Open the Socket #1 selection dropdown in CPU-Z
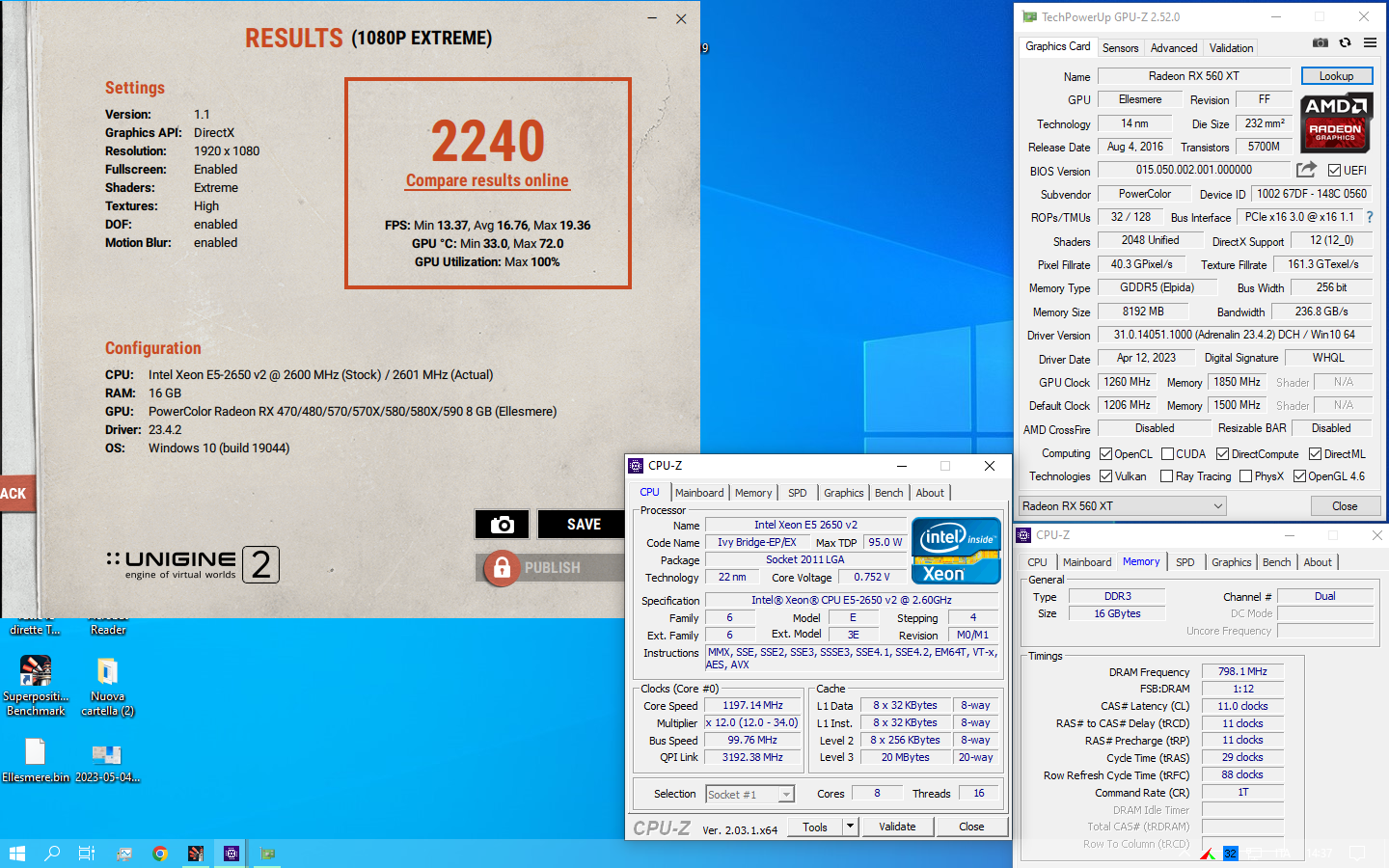 pyautogui.click(x=749, y=794)
